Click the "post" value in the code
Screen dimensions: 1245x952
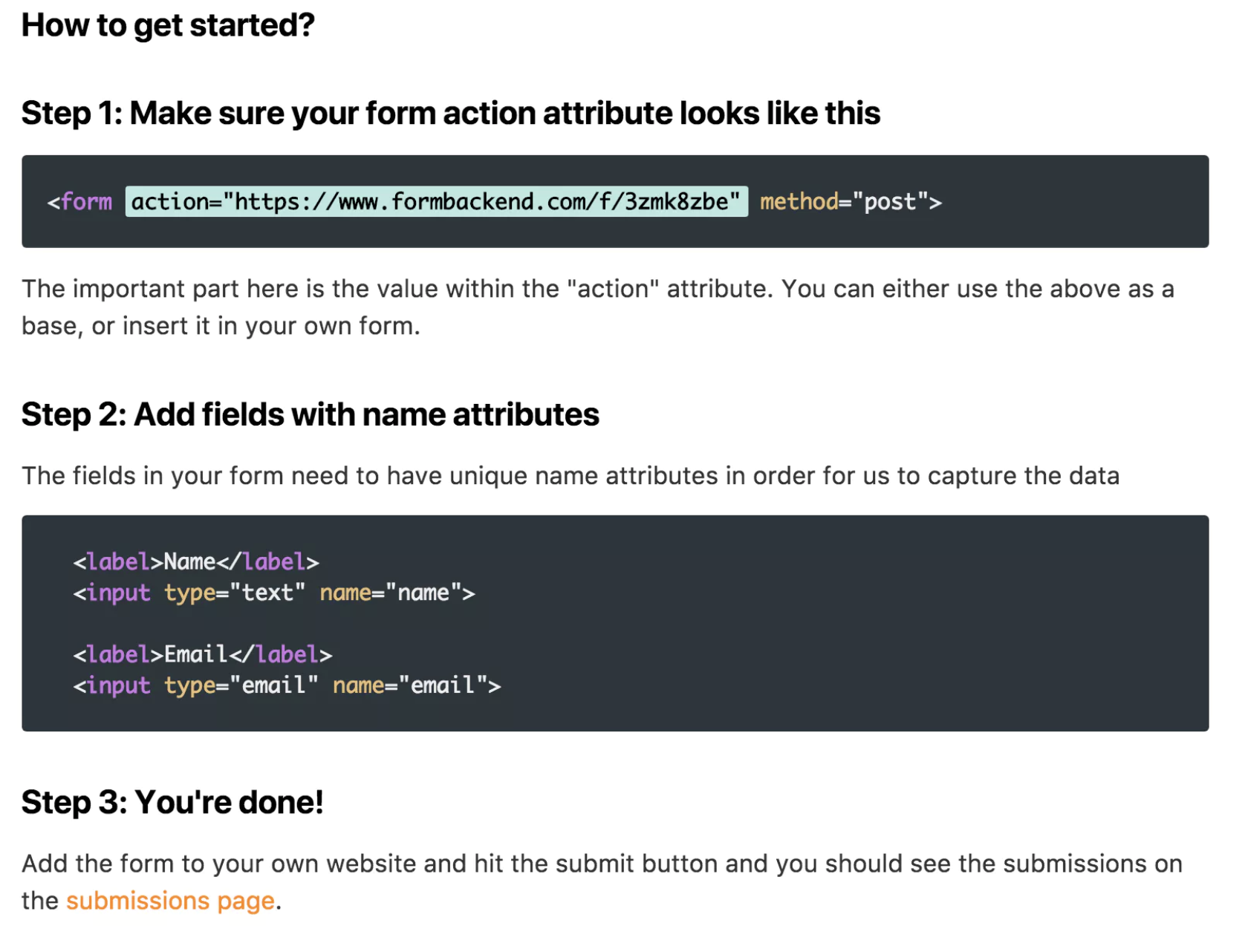point(890,202)
